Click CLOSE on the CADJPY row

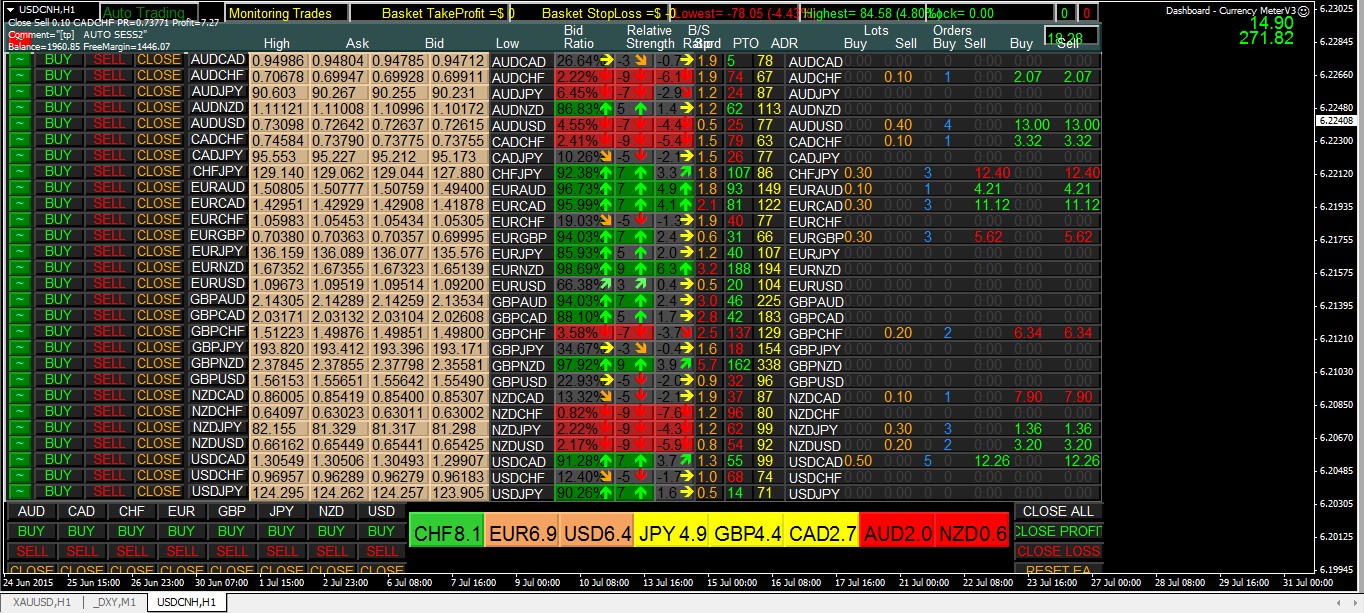tap(159, 156)
